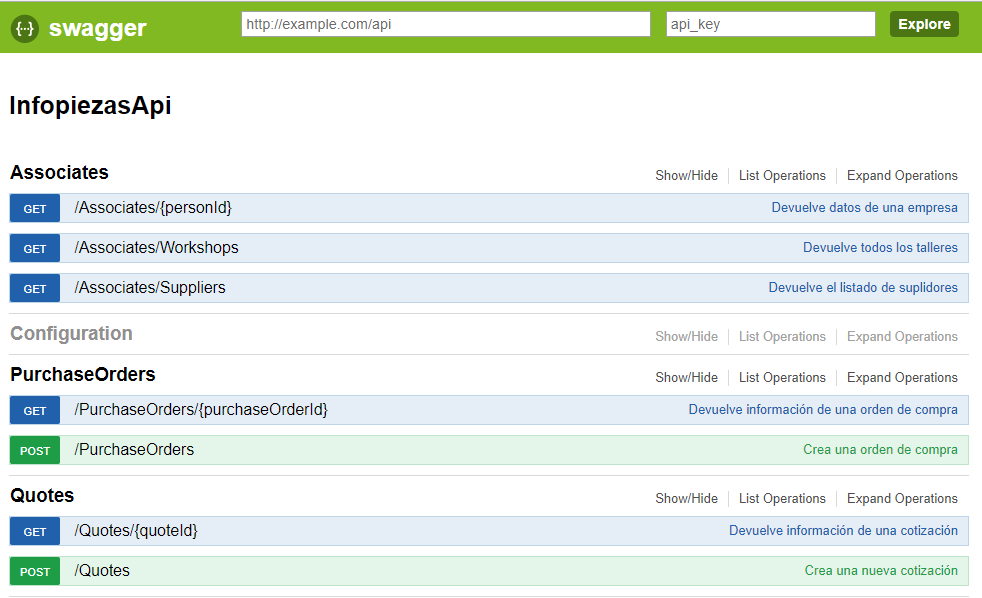List Operations for the PurchaseOrders section

click(x=782, y=377)
